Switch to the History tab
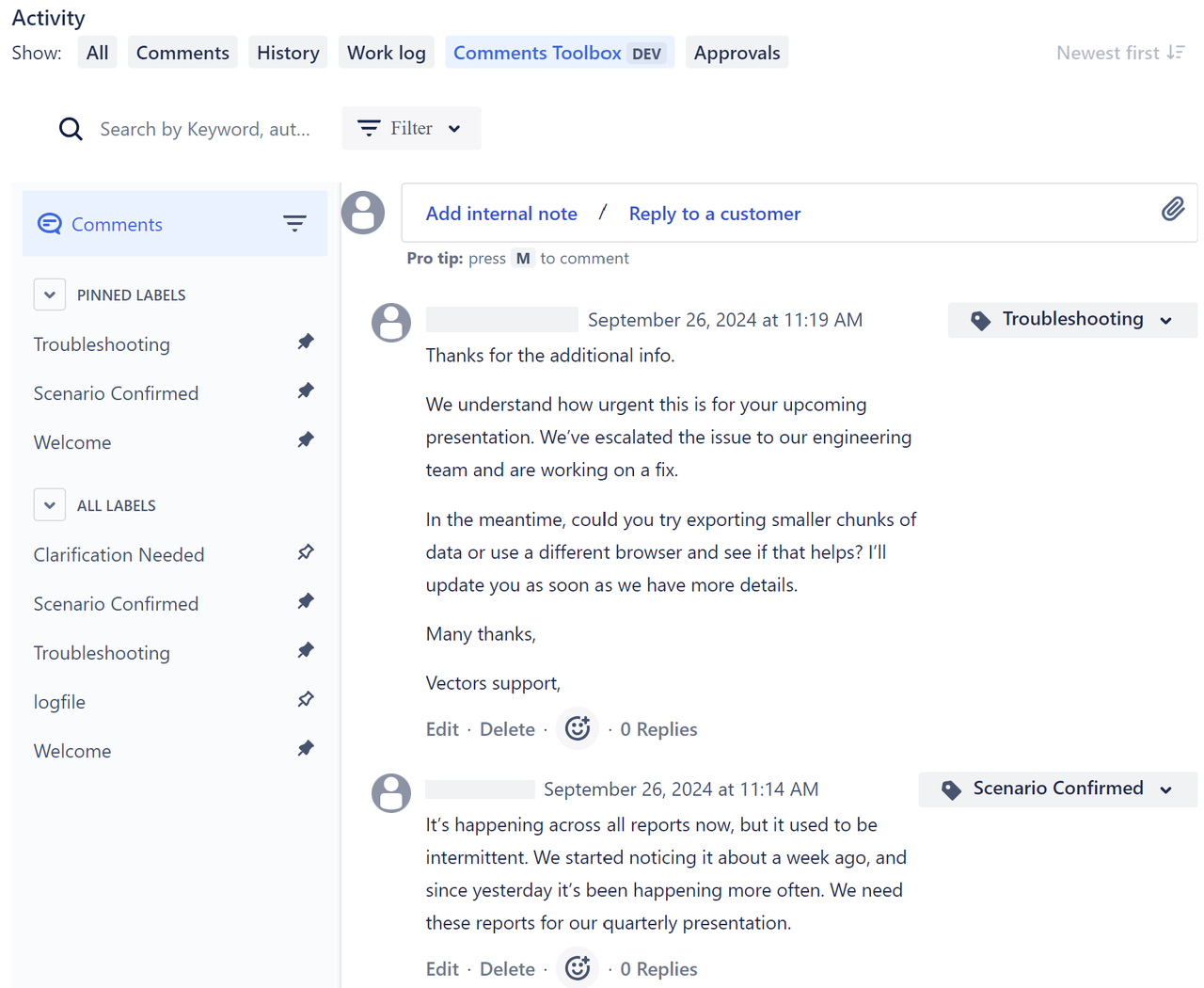Image resolution: width=1204 pixels, height=988 pixels. click(x=288, y=52)
